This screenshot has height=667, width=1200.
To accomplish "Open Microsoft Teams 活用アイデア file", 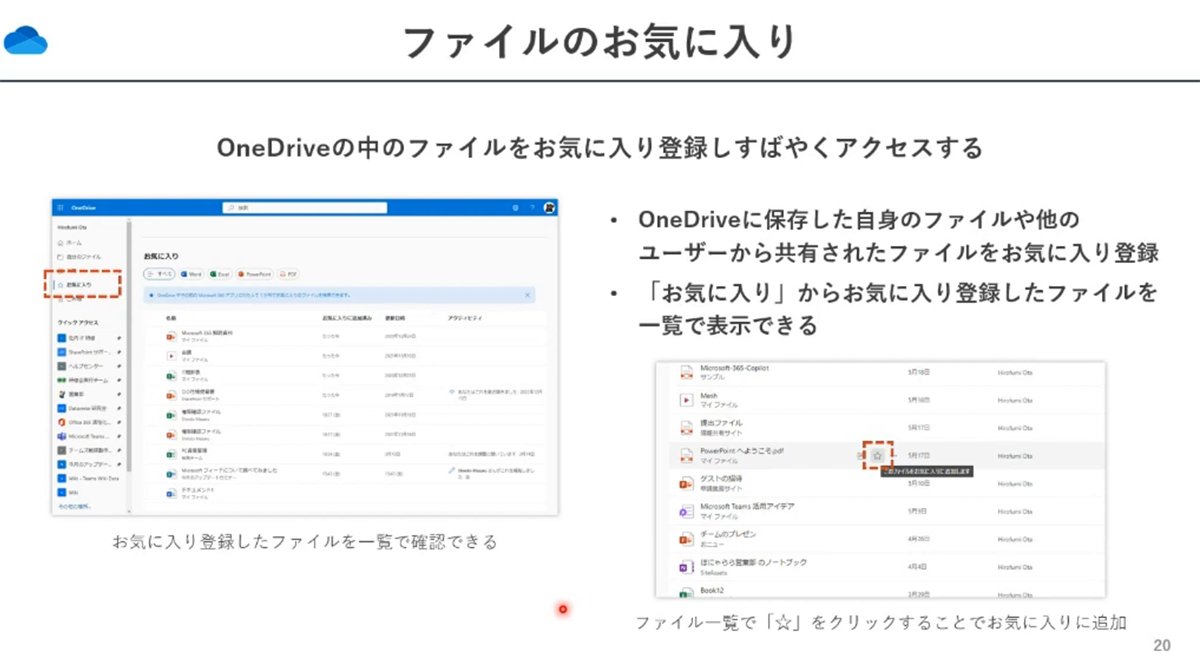I will point(747,506).
